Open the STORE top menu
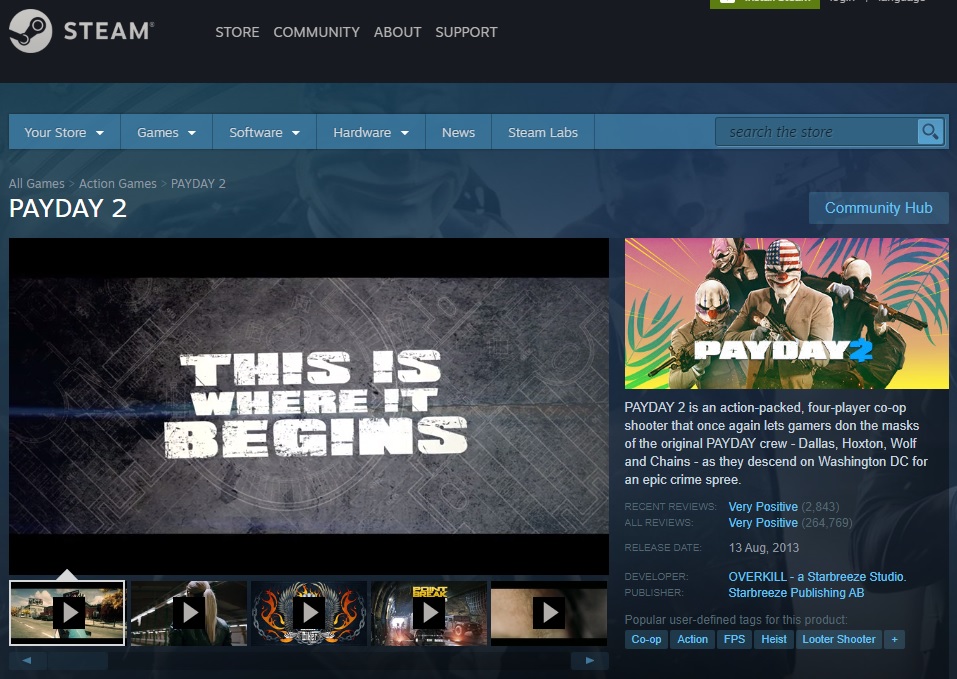This screenshot has height=679, width=957. pos(237,32)
